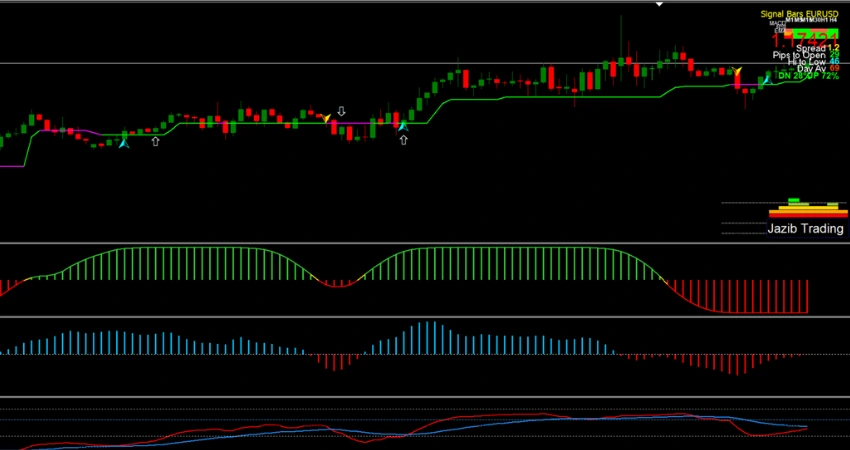This screenshot has height=450, width=850.
Task: Select the rightmost cyan buy arrow
Action: click(x=766, y=78)
